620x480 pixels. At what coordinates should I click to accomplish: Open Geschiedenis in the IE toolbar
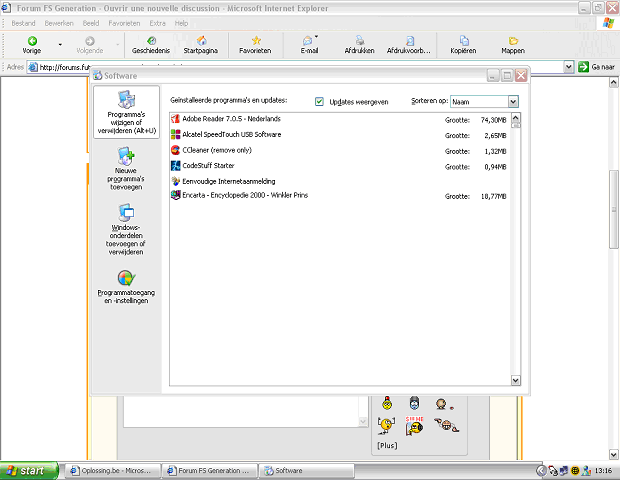click(x=151, y=45)
